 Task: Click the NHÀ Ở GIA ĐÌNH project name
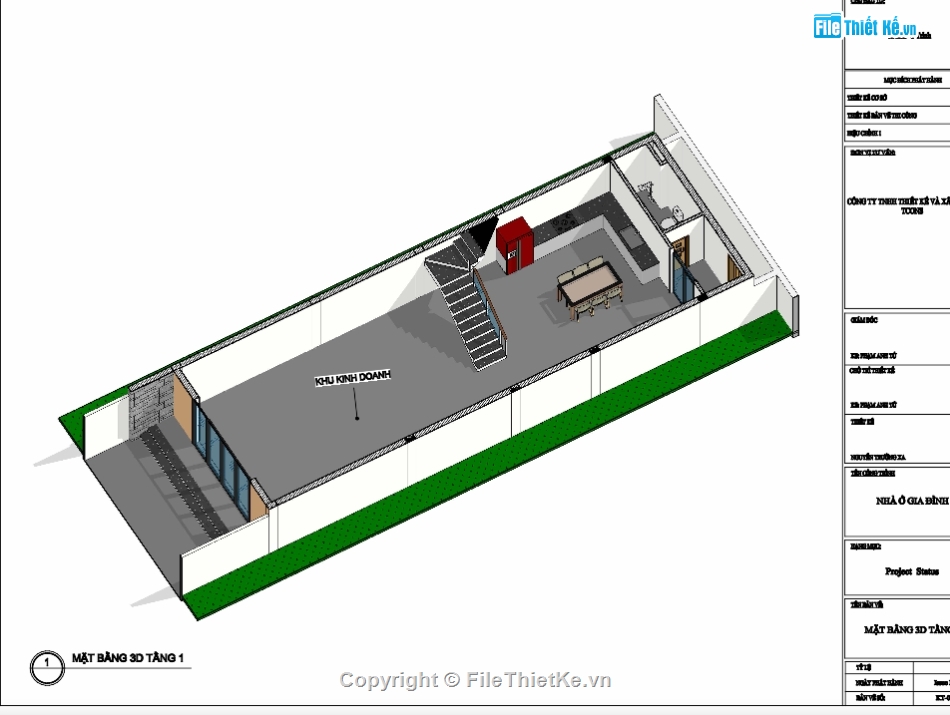tap(911, 501)
